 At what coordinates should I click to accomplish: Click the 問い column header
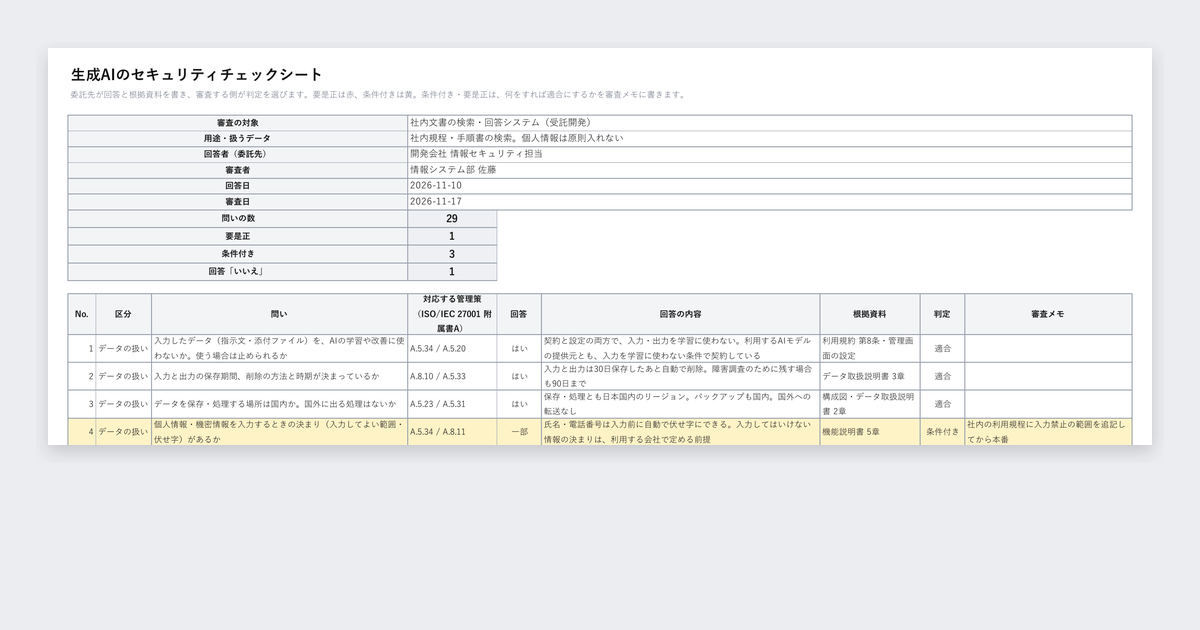pyautogui.click(x=280, y=314)
